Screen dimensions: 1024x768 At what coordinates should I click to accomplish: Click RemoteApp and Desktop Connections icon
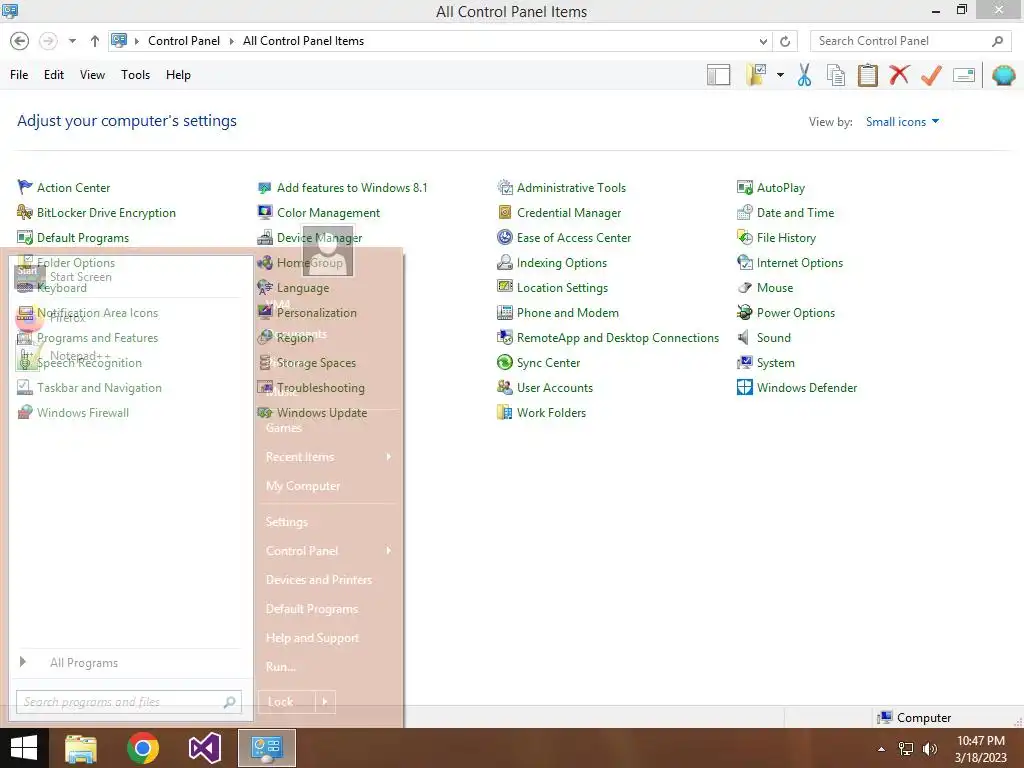tap(505, 338)
